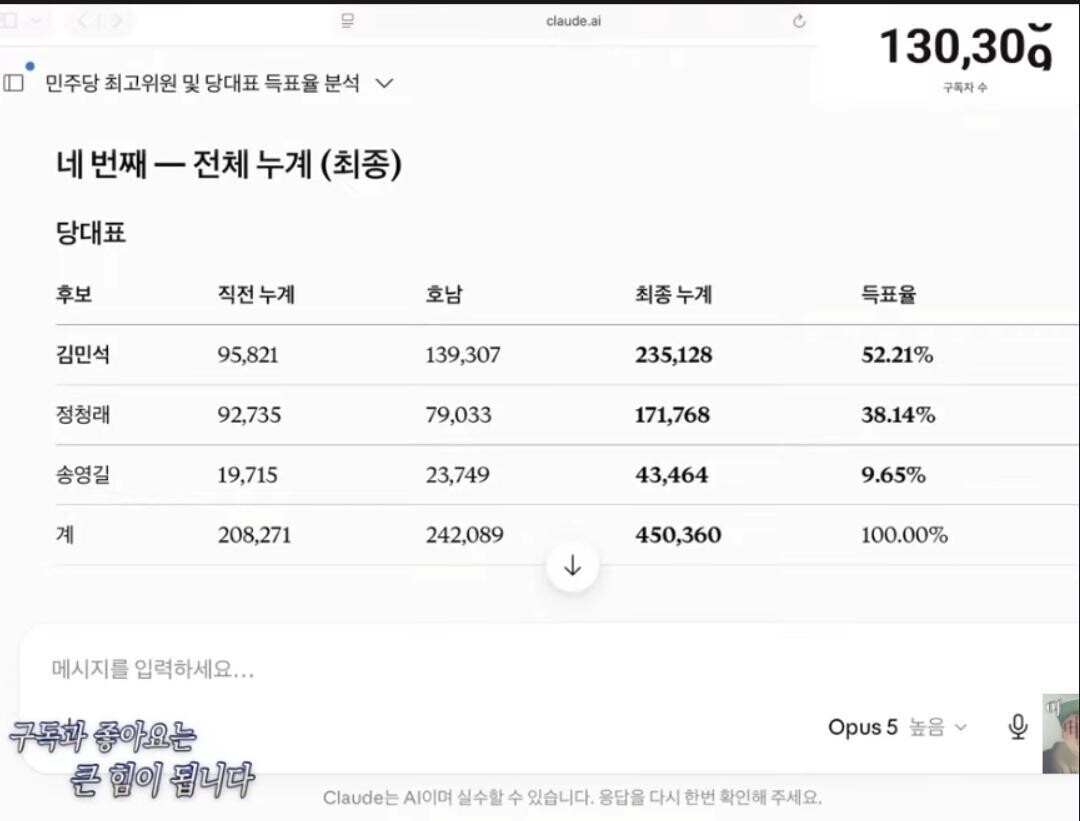Select the 김민석 row name cell
This screenshot has height=821, width=1080.
coord(83,355)
